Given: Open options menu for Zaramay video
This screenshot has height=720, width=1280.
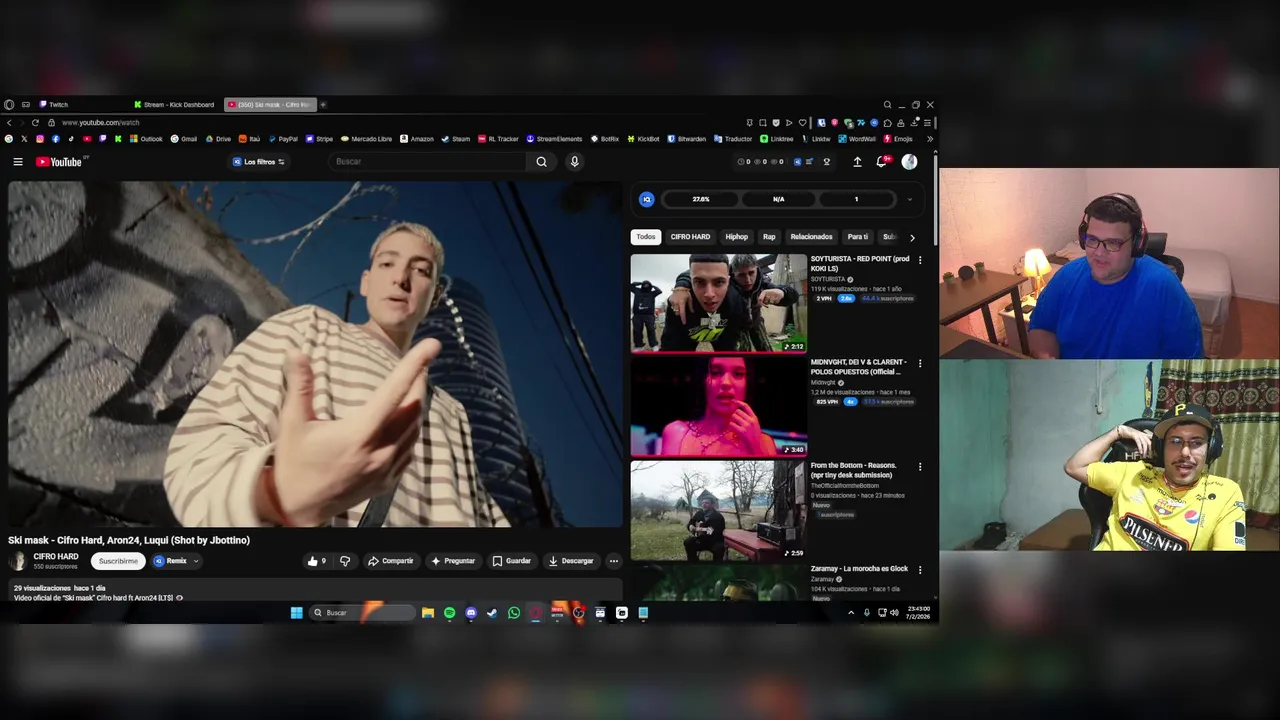Looking at the screenshot, I should click(x=920, y=570).
